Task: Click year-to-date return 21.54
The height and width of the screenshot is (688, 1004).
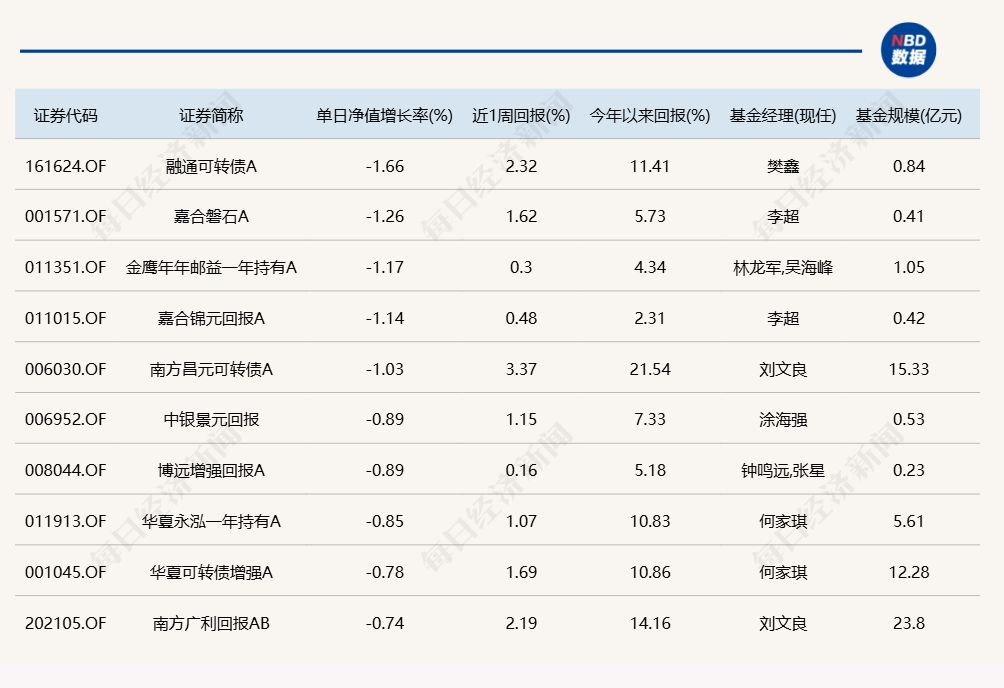Action: pyautogui.click(x=649, y=369)
